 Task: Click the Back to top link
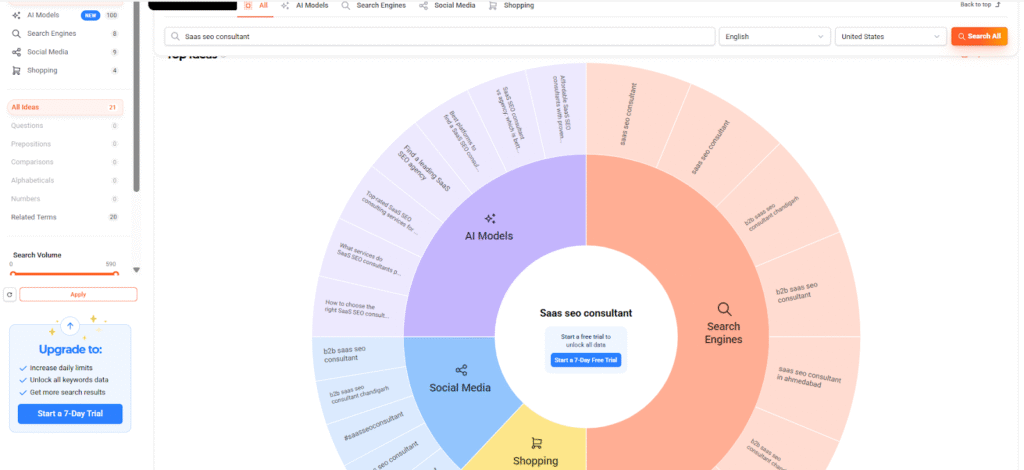980,5
